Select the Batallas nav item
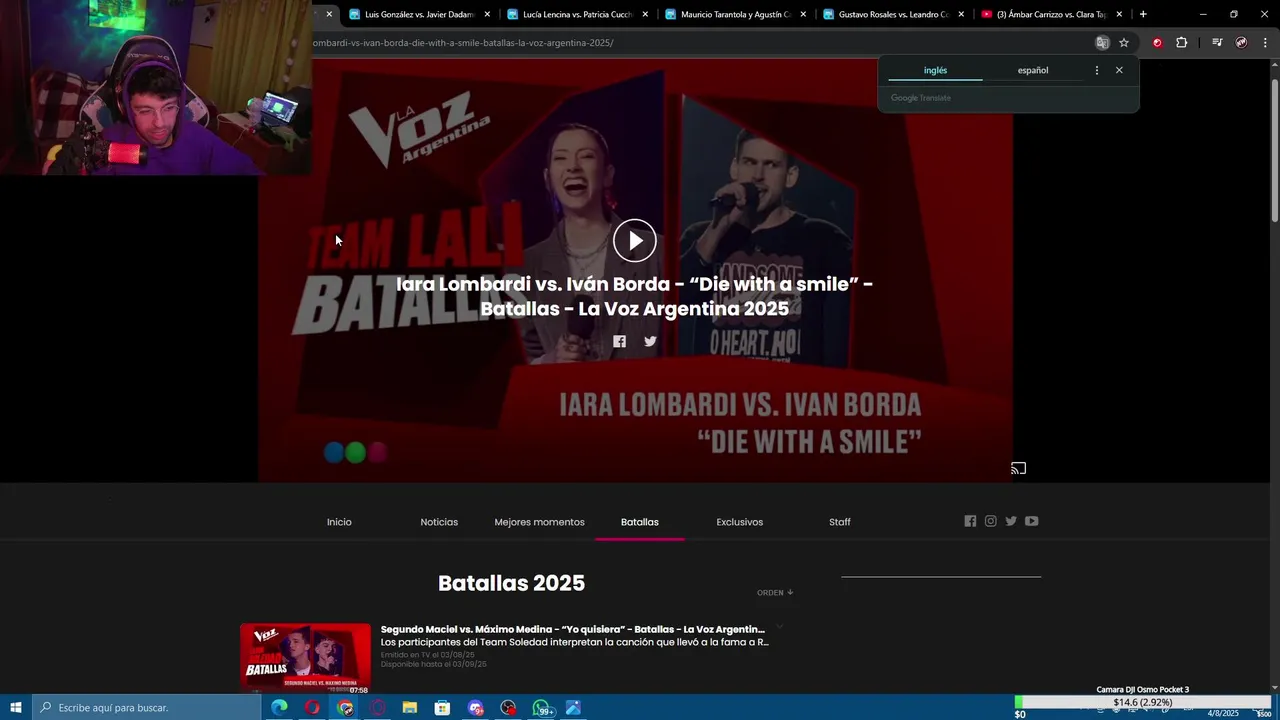 click(640, 522)
